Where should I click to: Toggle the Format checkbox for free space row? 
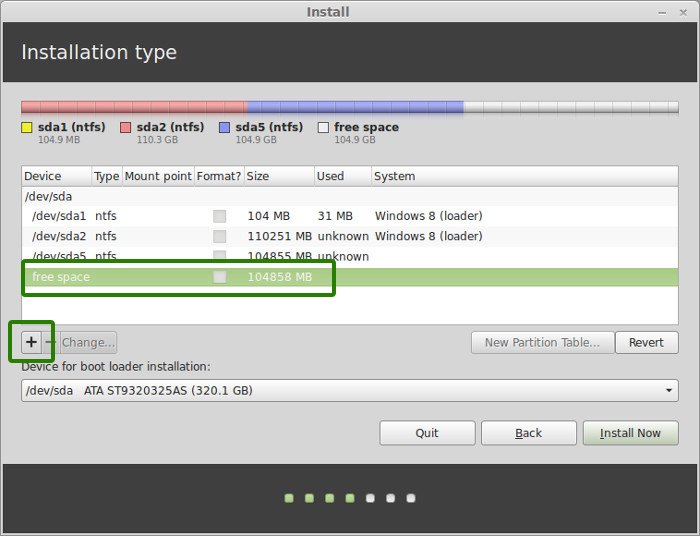coord(219,277)
